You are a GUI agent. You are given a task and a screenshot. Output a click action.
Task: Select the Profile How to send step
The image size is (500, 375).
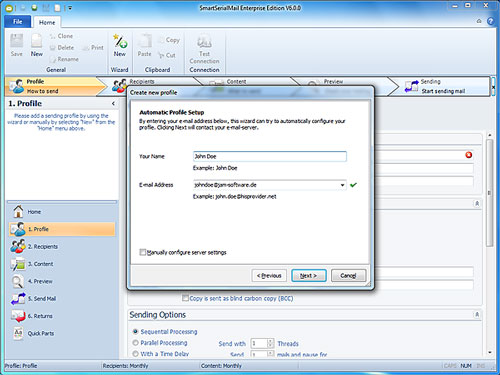click(x=55, y=86)
